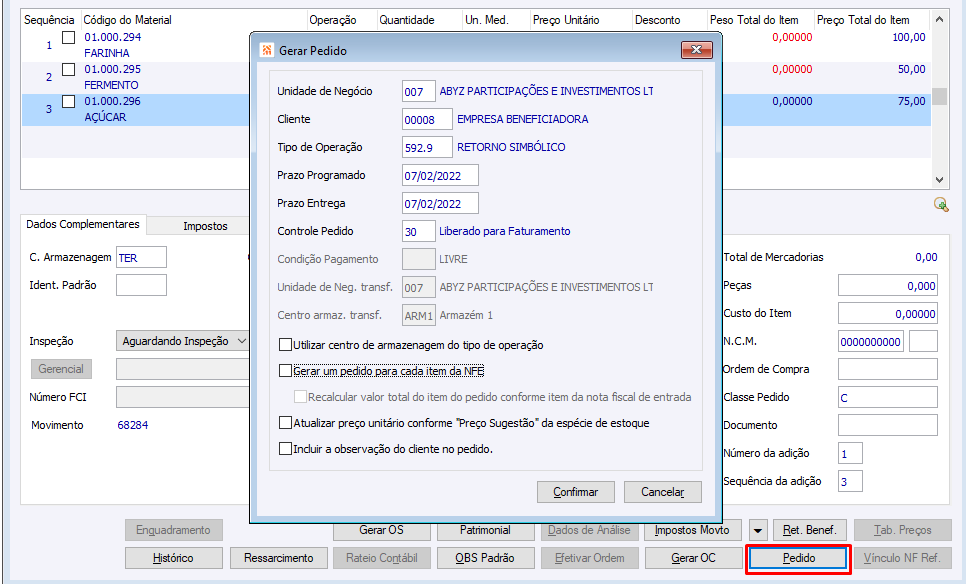Select the FERMENTO material name
This screenshot has height=584, width=966.
[x=112, y=85]
